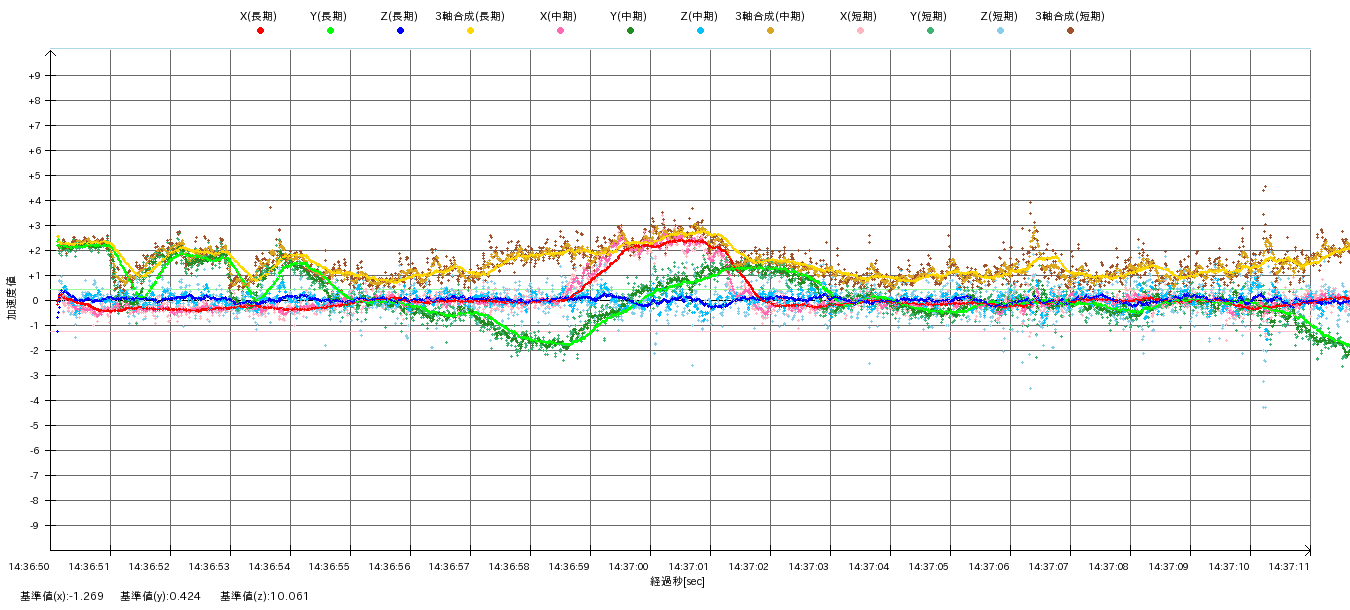Image resolution: width=1350 pixels, height=610 pixels.
Task: Click the +9 tick label on y-axis
Action: (34, 76)
